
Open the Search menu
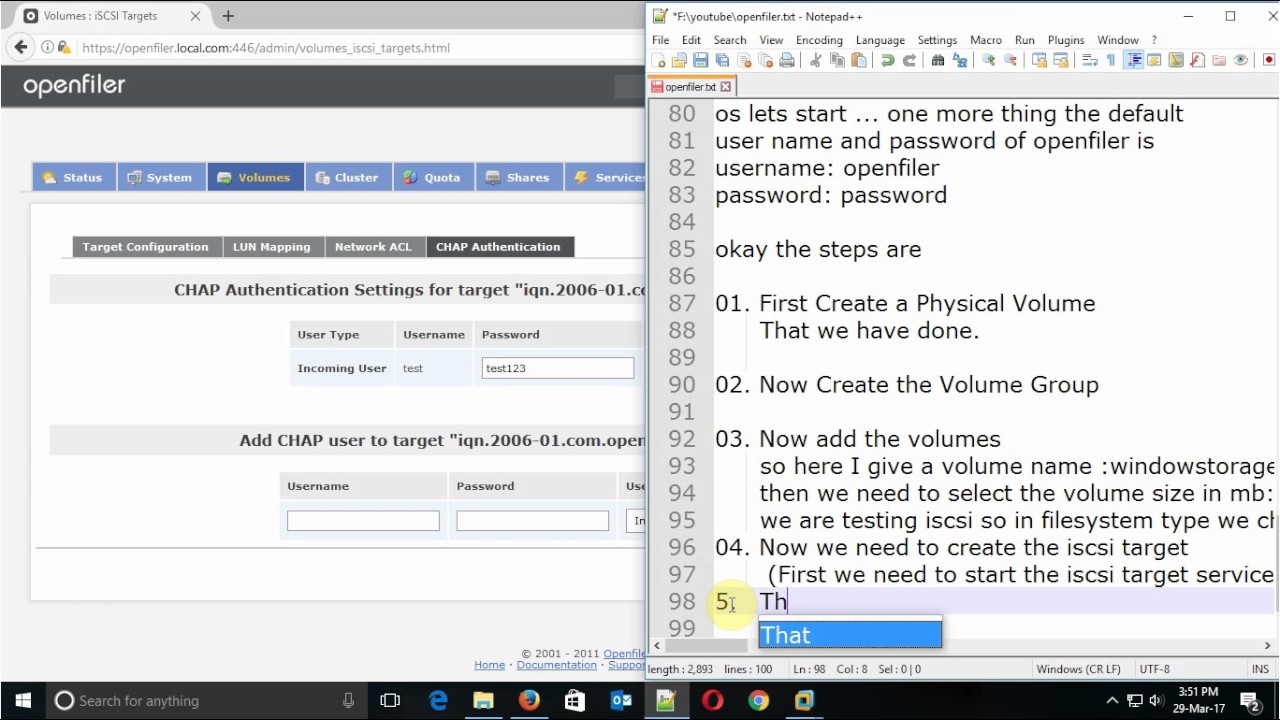tap(730, 40)
